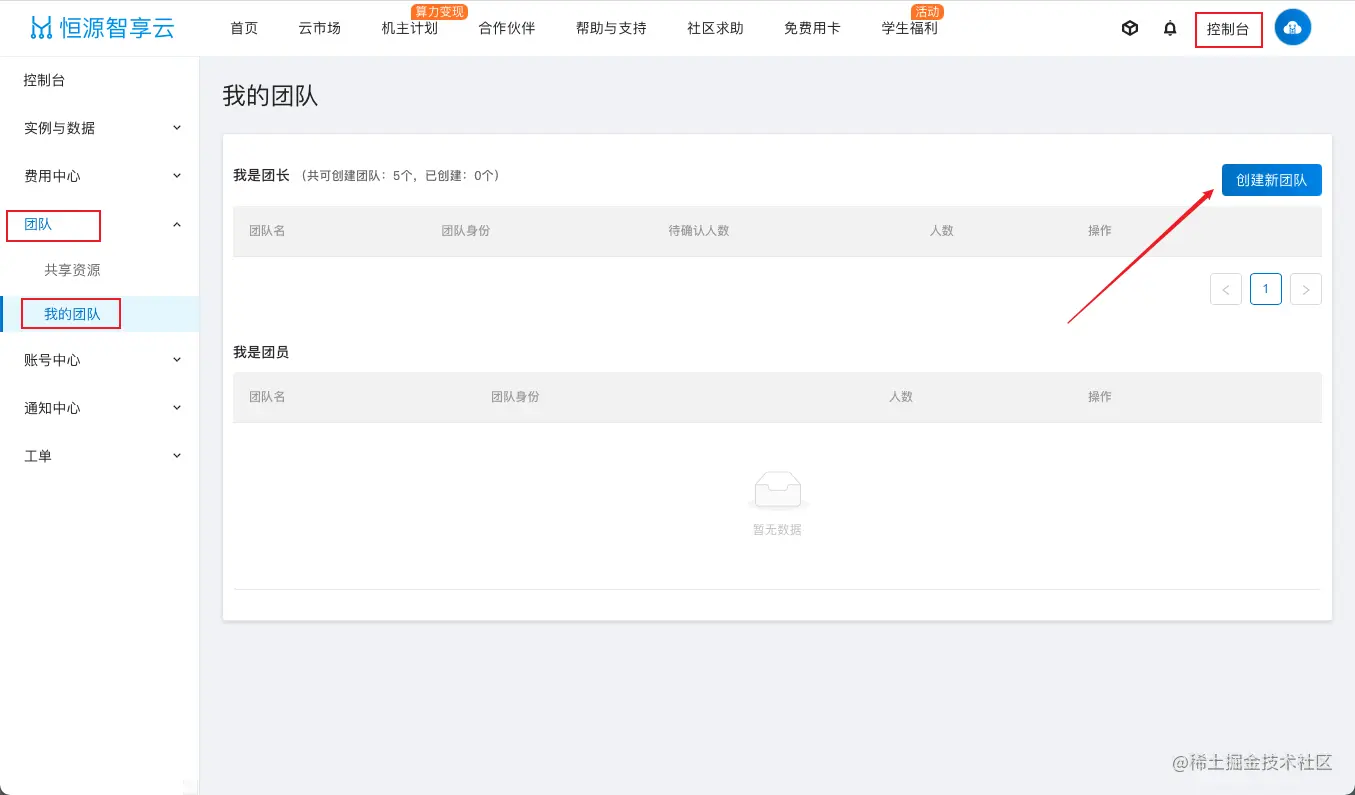Screen dimensions: 1355x795
Task: Click the 我的团队 page heading
Action: click(270, 96)
